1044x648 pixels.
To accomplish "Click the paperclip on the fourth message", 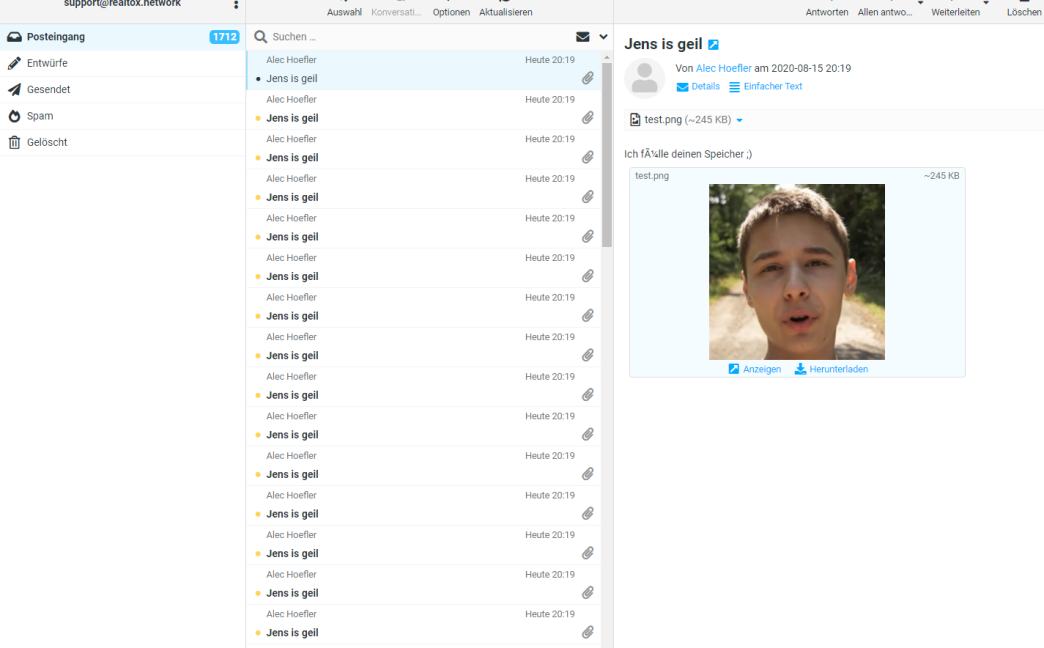I will tap(587, 197).
